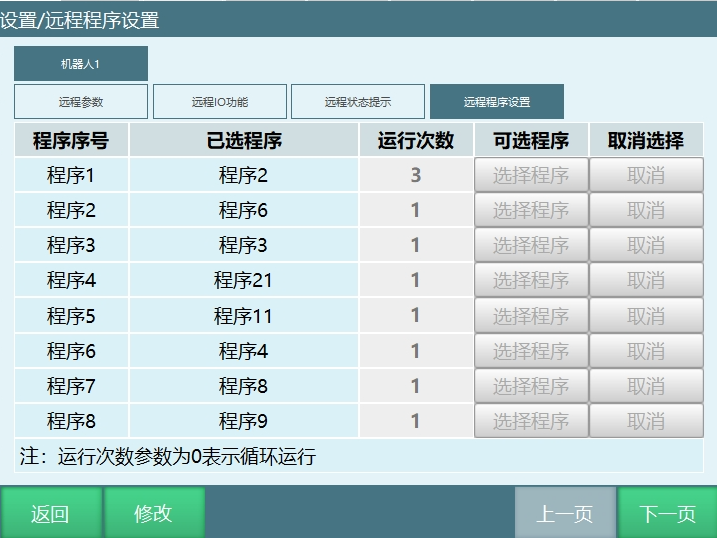
Task: Click 选择程序 for 程序1 row
Action: [531, 175]
